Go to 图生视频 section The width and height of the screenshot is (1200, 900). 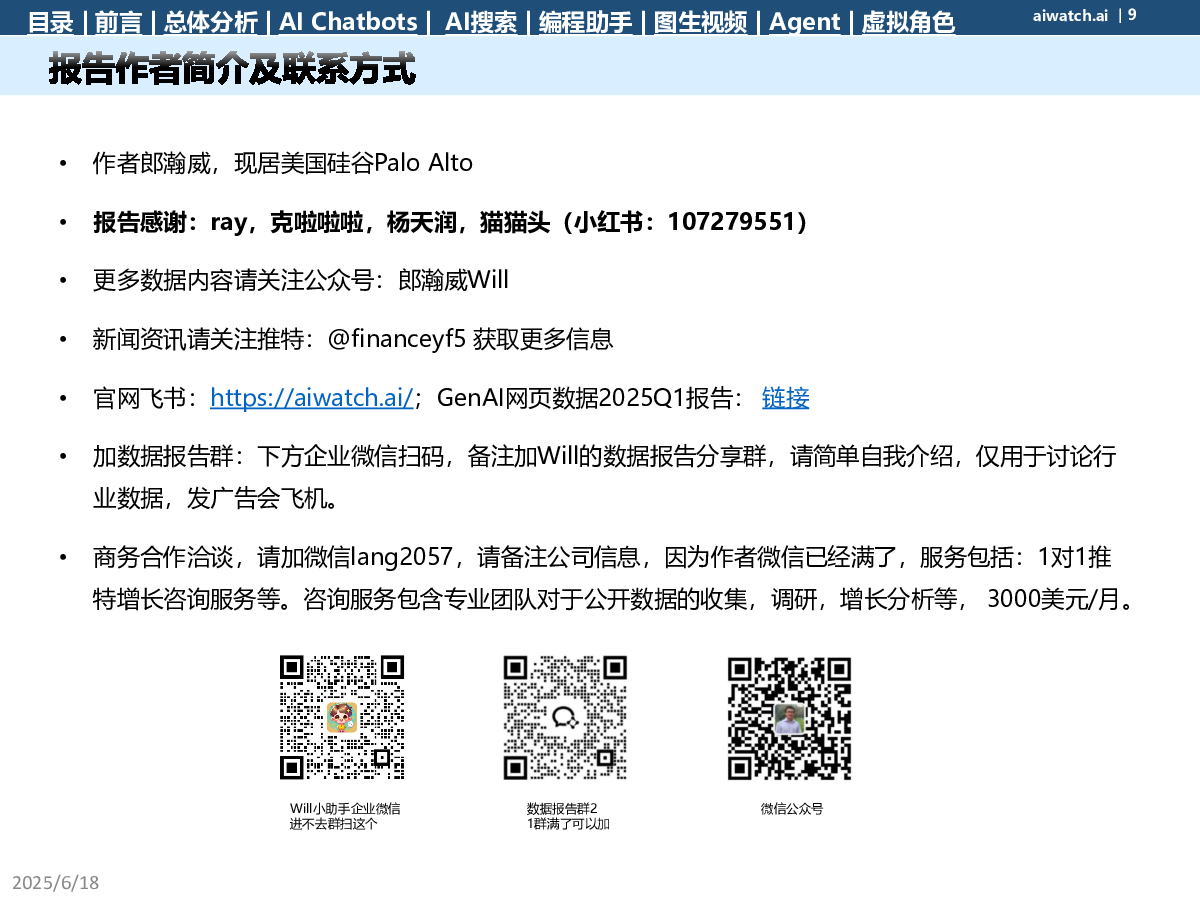tap(700, 22)
